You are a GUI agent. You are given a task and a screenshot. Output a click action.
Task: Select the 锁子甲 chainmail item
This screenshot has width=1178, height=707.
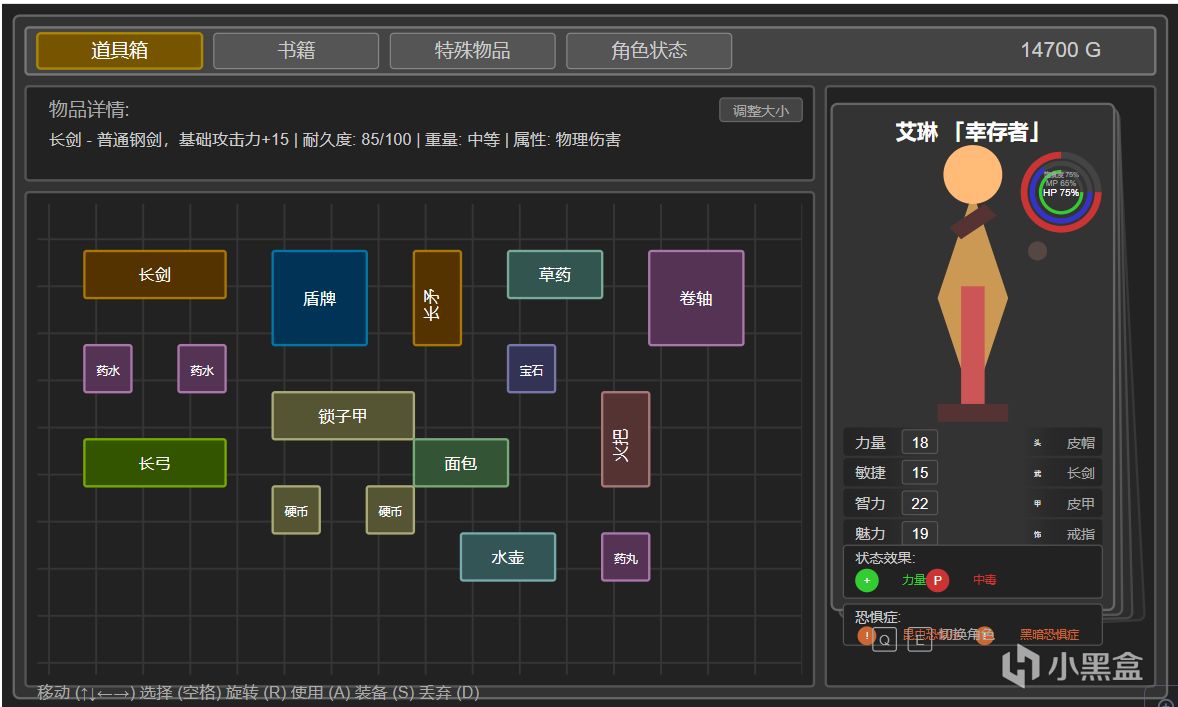pyautogui.click(x=343, y=415)
